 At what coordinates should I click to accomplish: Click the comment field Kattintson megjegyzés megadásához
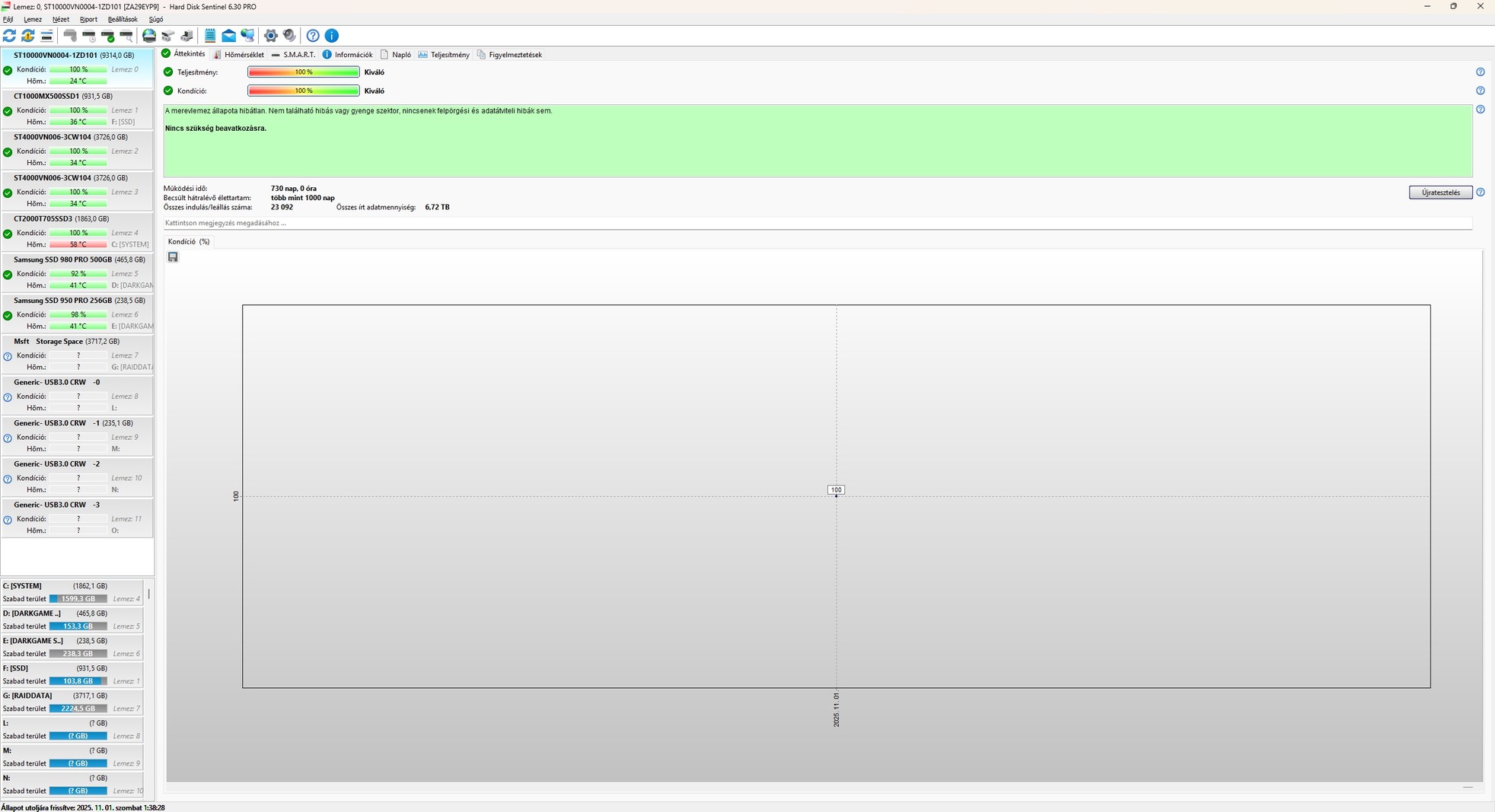point(818,223)
